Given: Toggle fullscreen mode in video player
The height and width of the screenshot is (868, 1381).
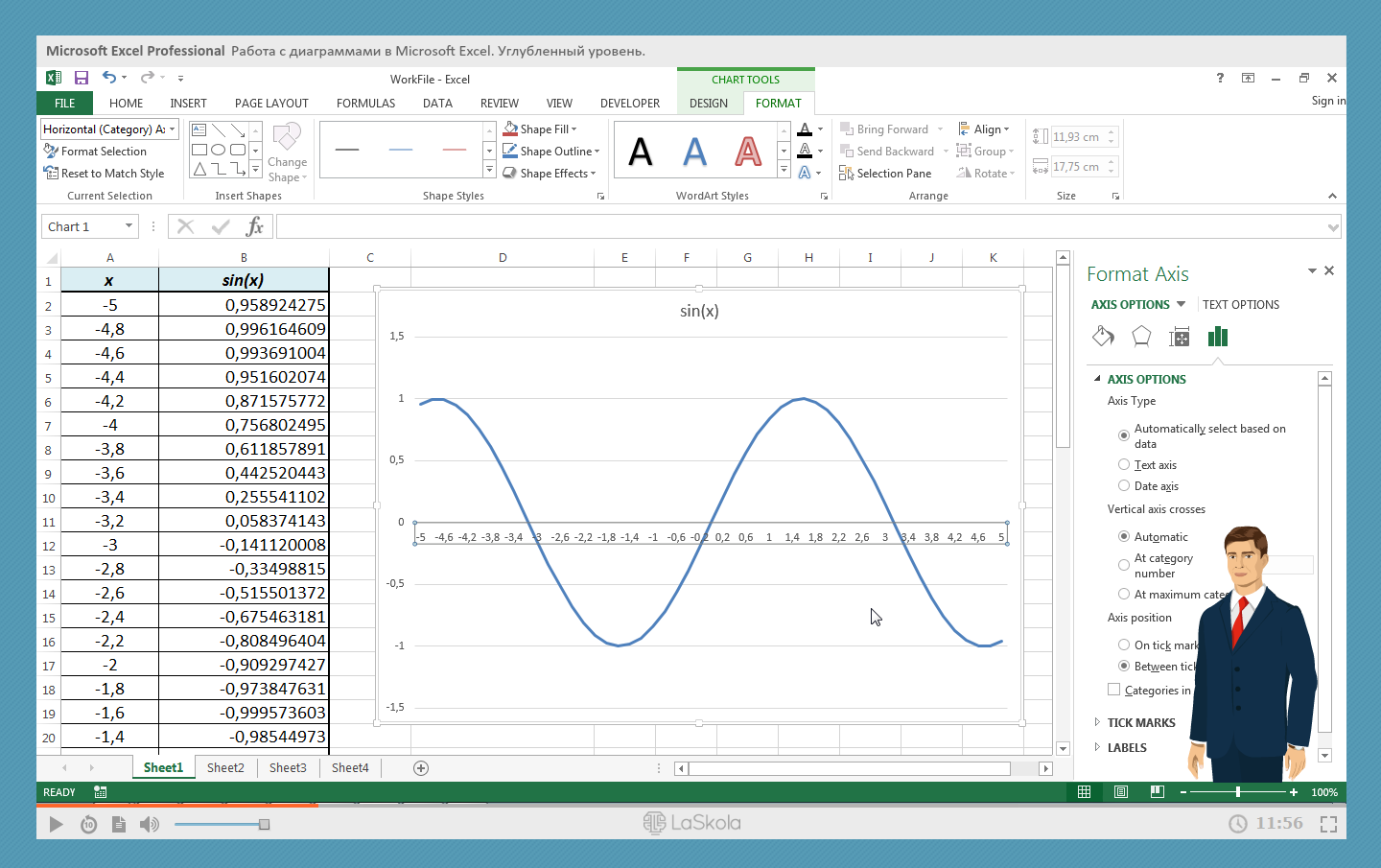Looking at the screenshot, I should coord(1328,824).
